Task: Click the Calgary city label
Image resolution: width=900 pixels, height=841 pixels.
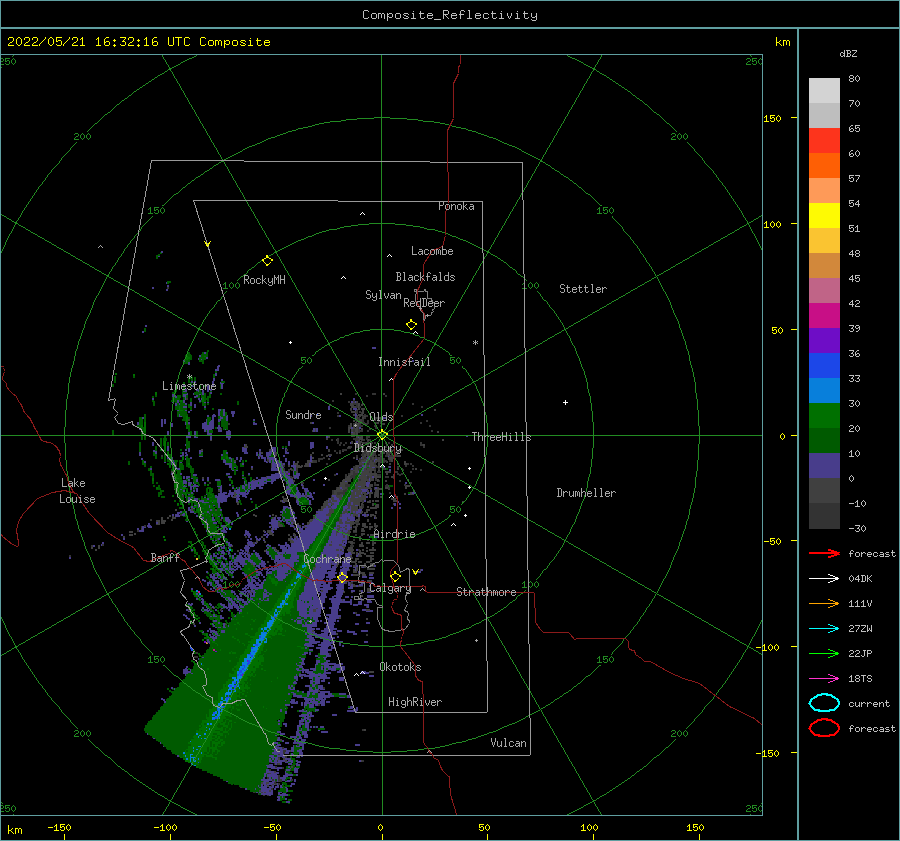Action: (390, 588)
